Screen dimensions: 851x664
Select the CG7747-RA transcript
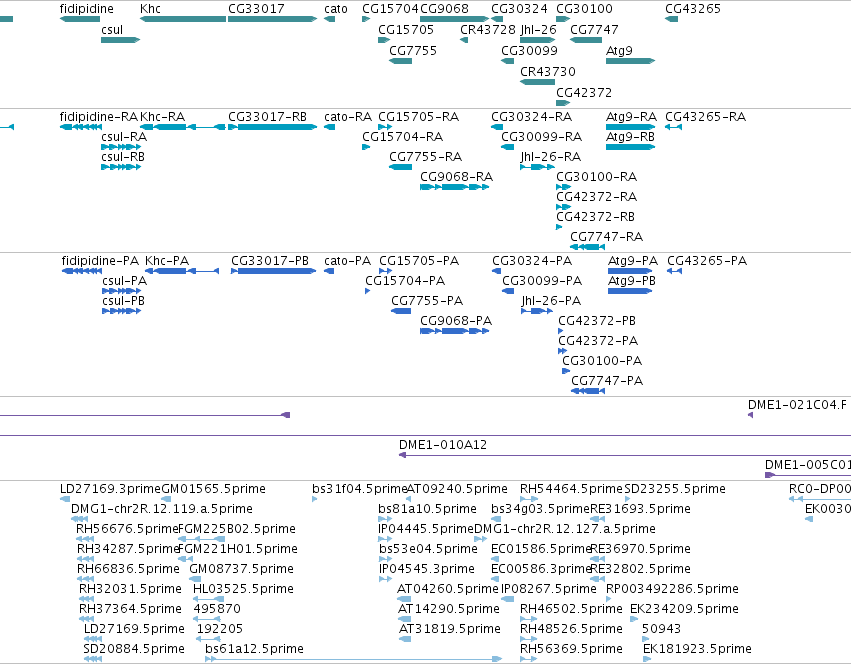point(588,247)
